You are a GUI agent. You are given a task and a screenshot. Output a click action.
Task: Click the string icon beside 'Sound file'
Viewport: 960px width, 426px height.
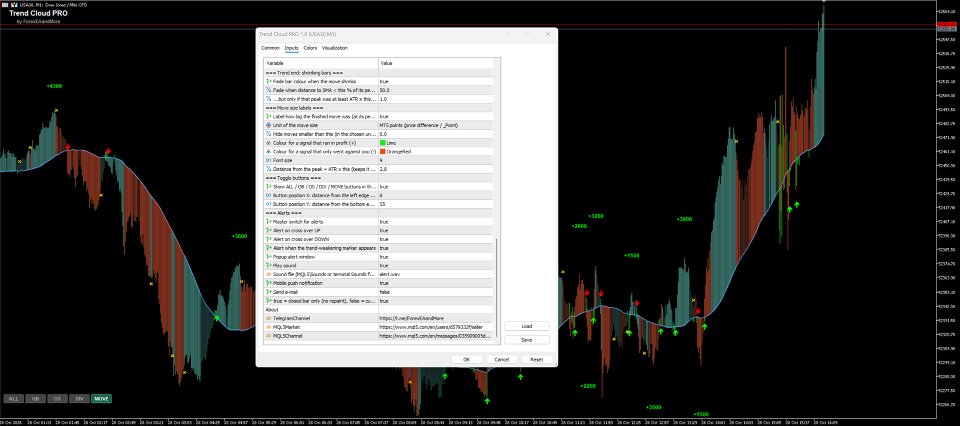(268, 274)
